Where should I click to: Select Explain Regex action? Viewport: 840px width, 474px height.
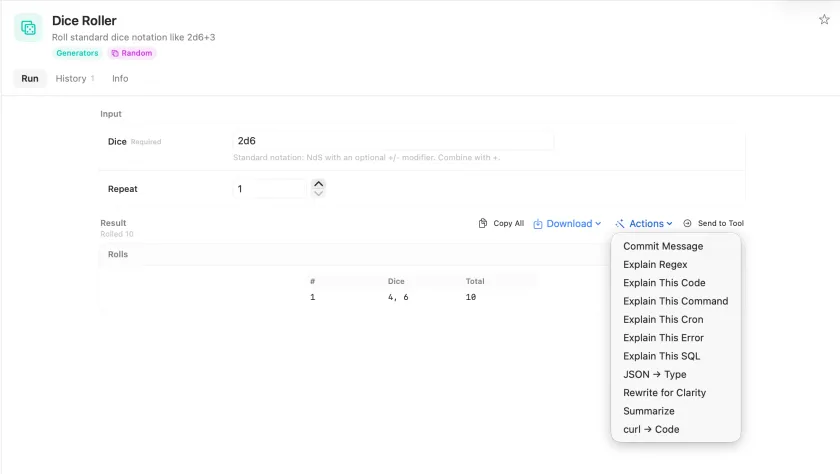676,265
